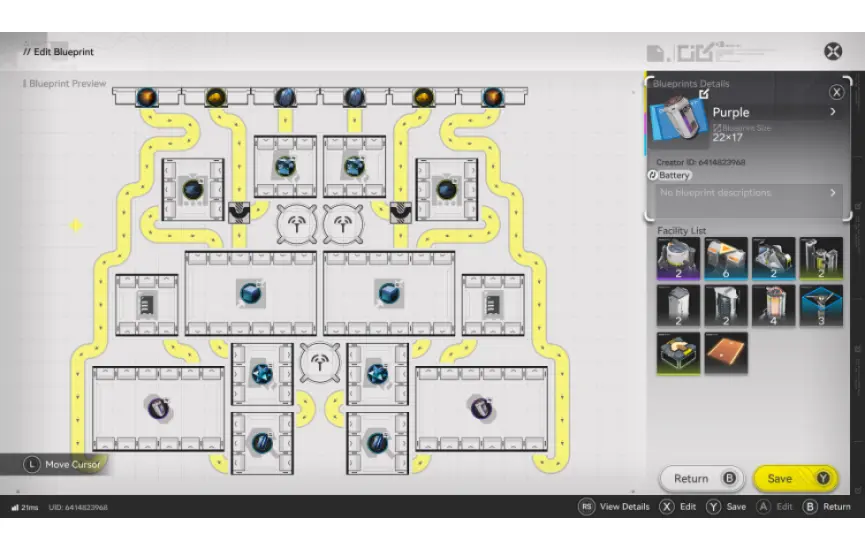The image size is (865, 550).
Task: Click the bottom center power pylon icon
Action: pyautogui.click(x=320, y=362)
